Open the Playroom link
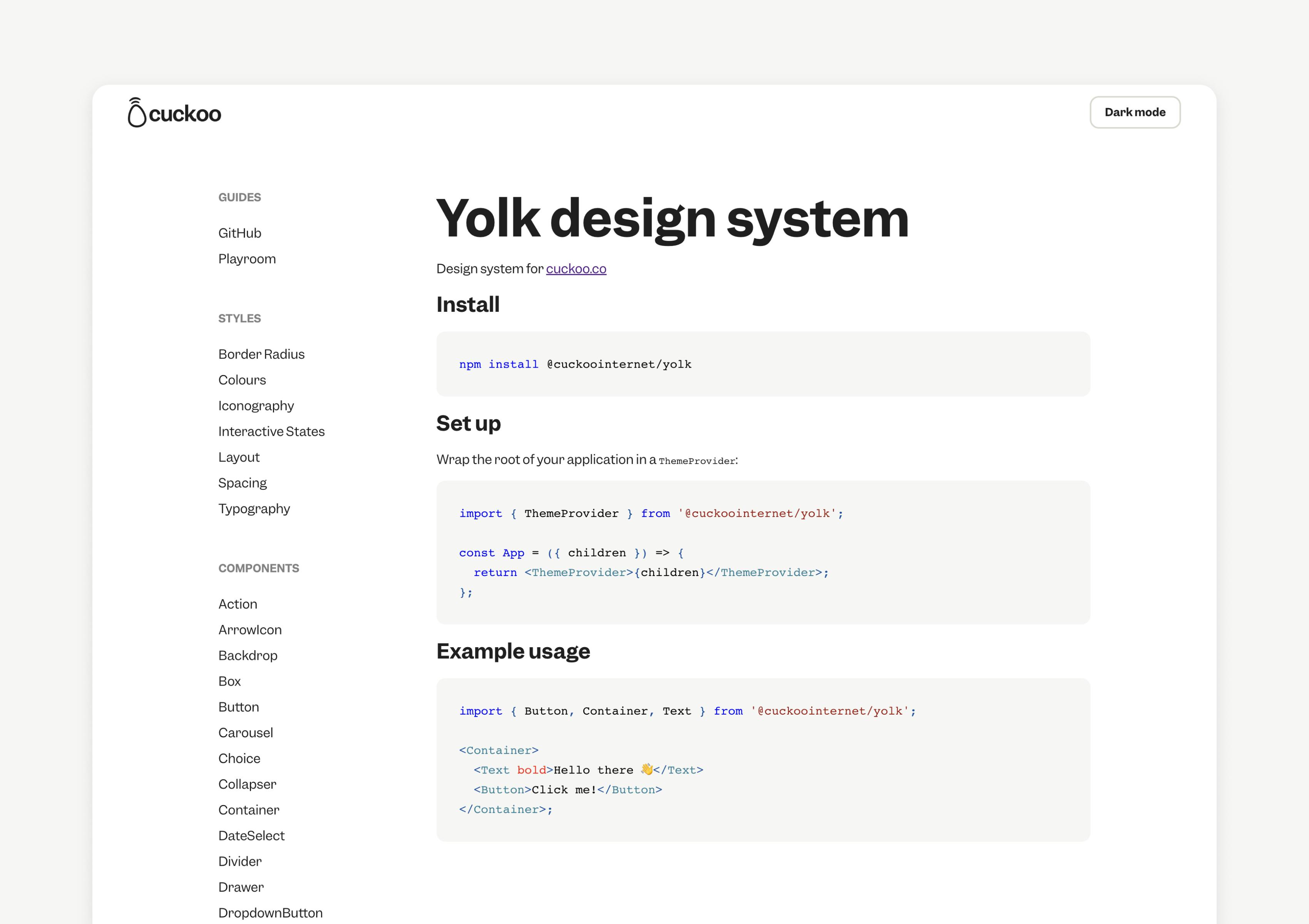 (247, 259)
